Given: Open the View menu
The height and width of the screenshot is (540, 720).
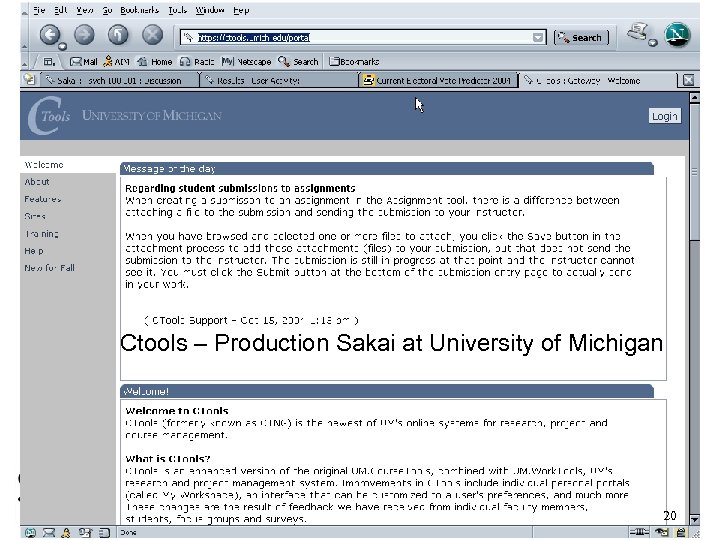Looking at the screenshot, I should [84, 10].
